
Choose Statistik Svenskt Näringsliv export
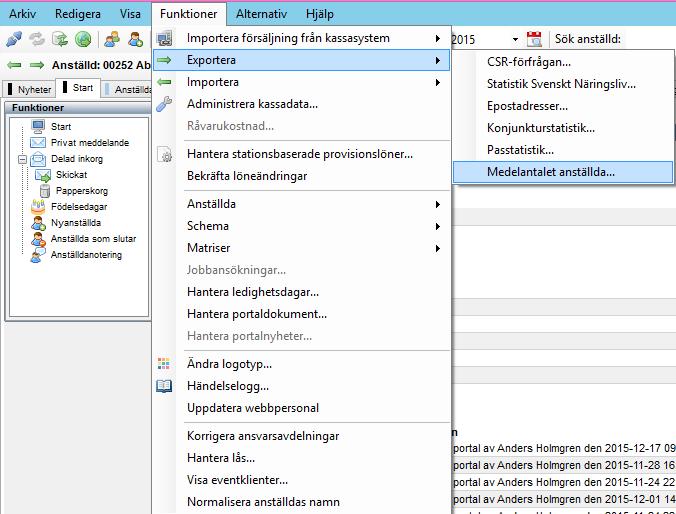point(563,84)
